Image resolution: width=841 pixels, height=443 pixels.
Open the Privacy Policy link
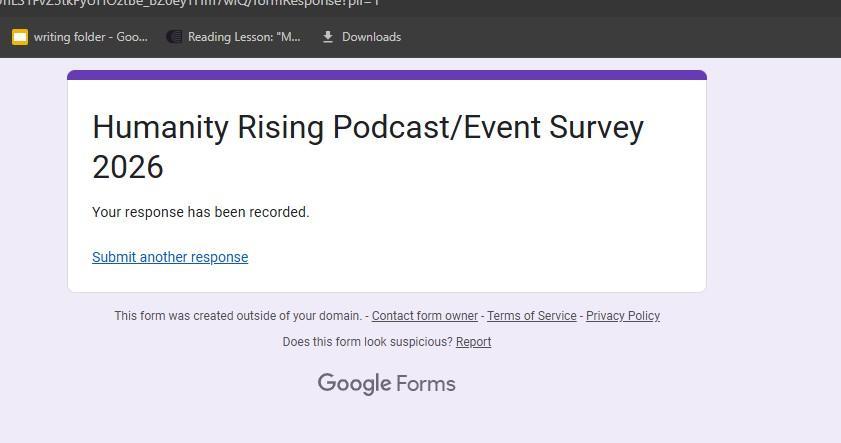(x=622, y=316)
